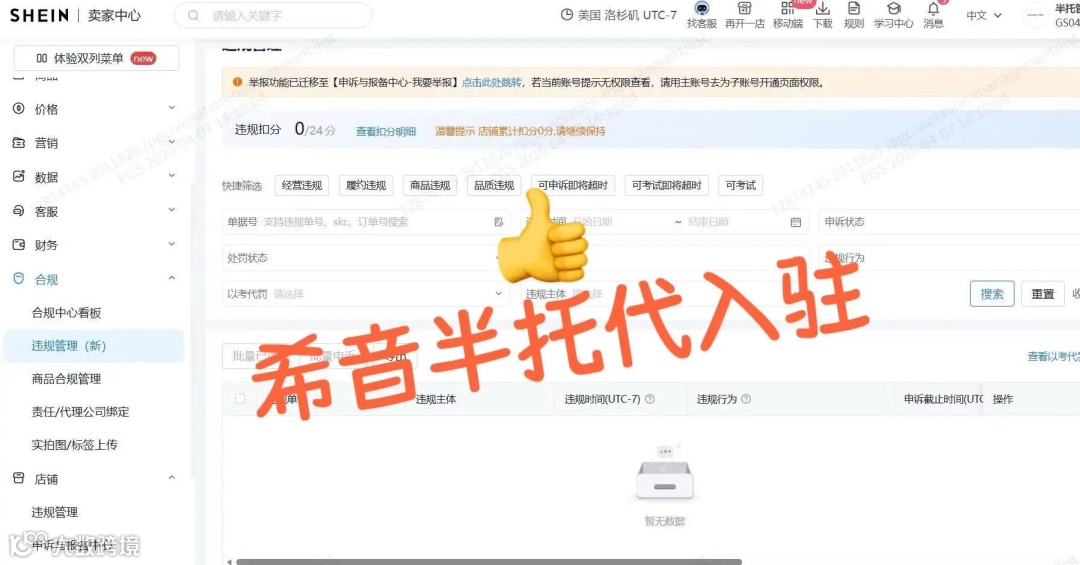
Task: Click the clock icon beside 美国 洛杉矶
Action: tap(567, 14)
